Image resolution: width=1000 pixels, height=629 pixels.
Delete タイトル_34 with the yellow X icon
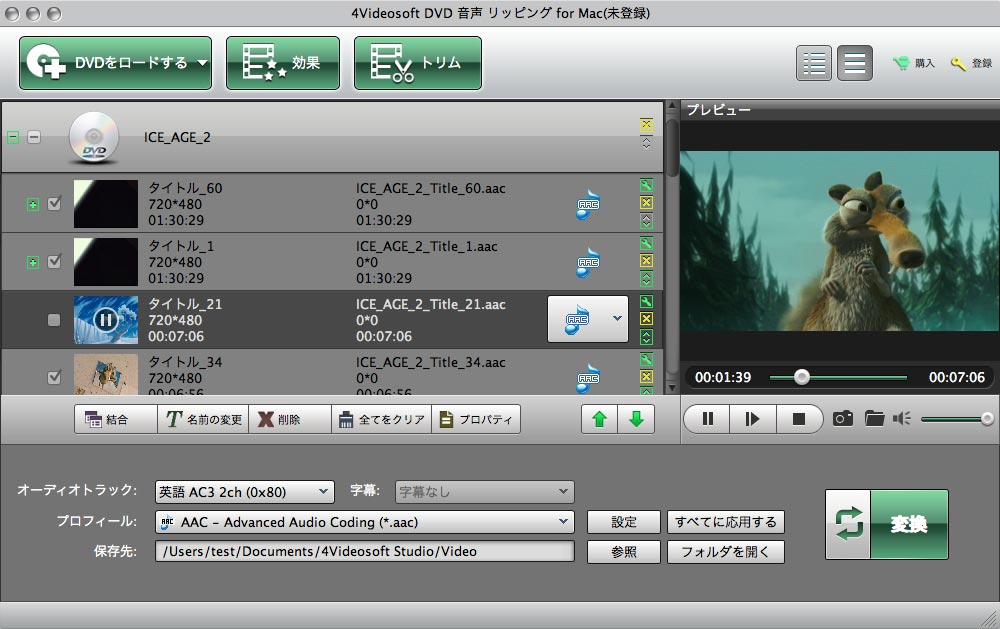click(x=646, y=376)
